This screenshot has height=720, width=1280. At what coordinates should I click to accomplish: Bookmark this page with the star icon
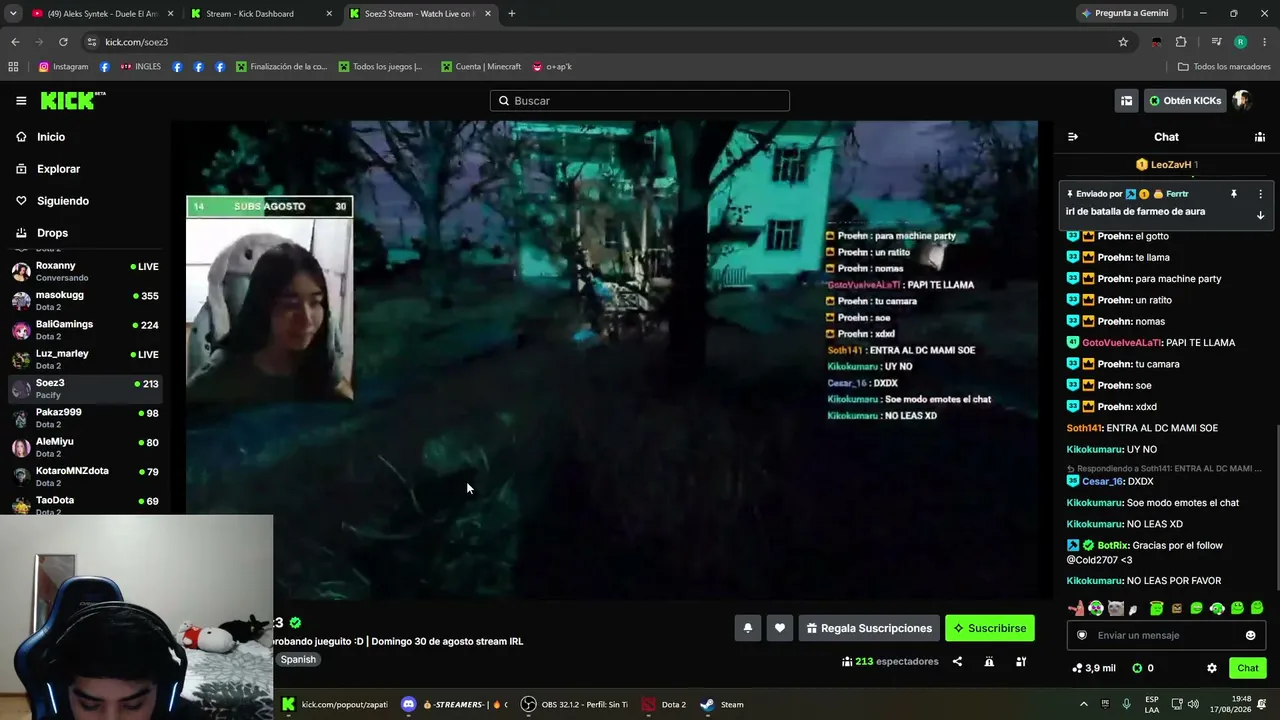coord(1123,42)
